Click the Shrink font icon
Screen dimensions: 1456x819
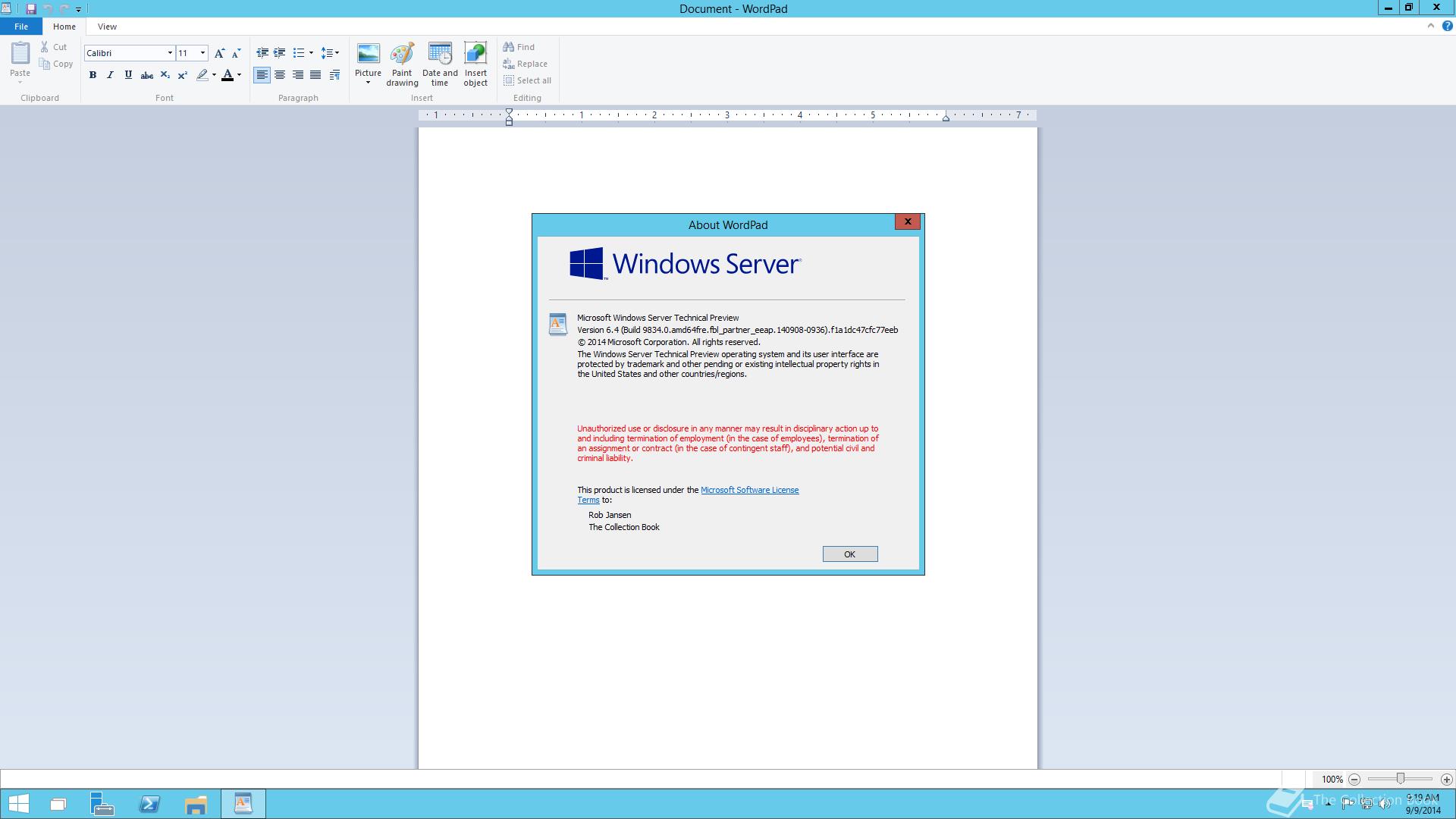tap(237, 53)
